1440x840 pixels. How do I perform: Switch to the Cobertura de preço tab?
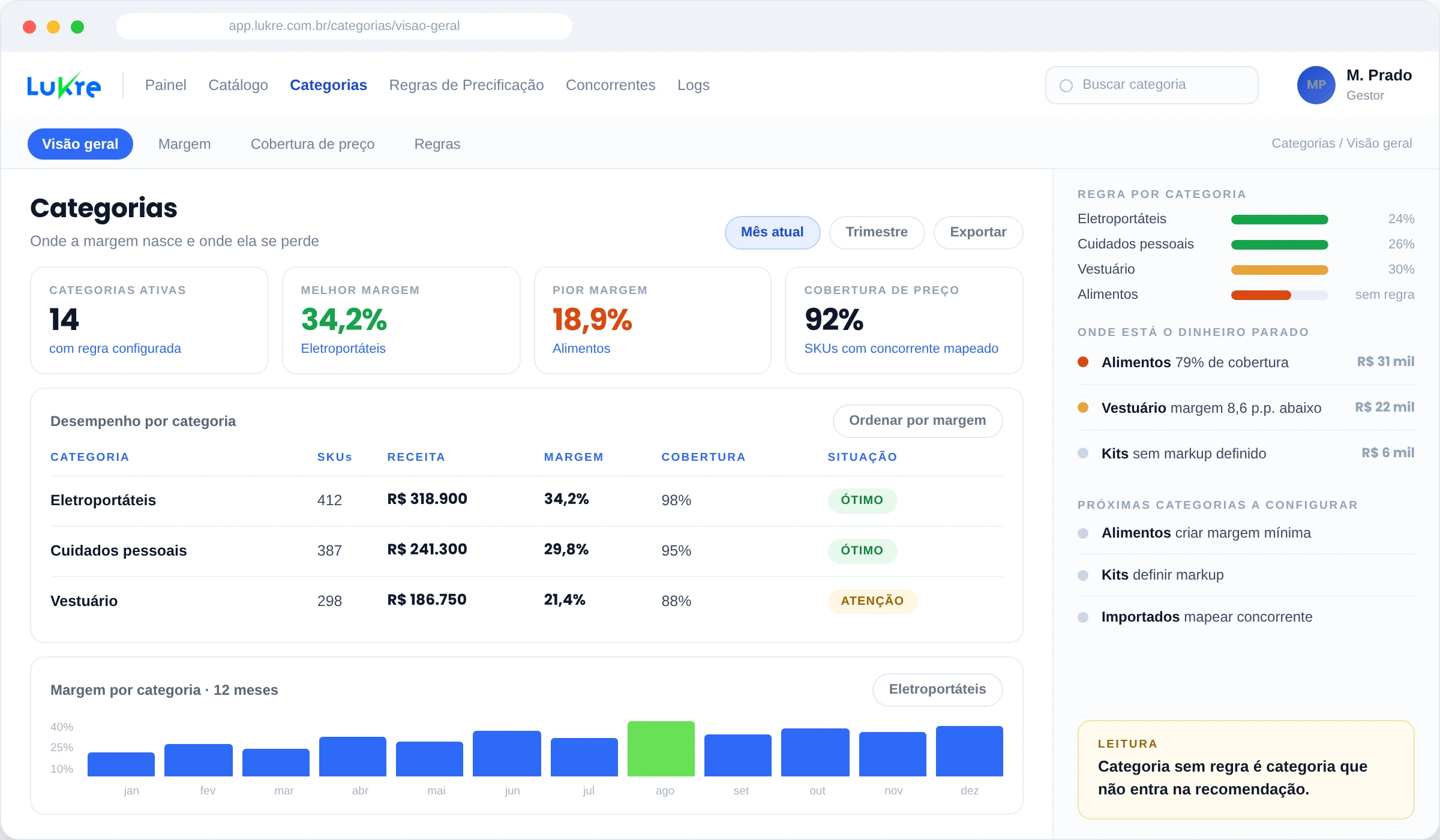[x=313, y=144]
